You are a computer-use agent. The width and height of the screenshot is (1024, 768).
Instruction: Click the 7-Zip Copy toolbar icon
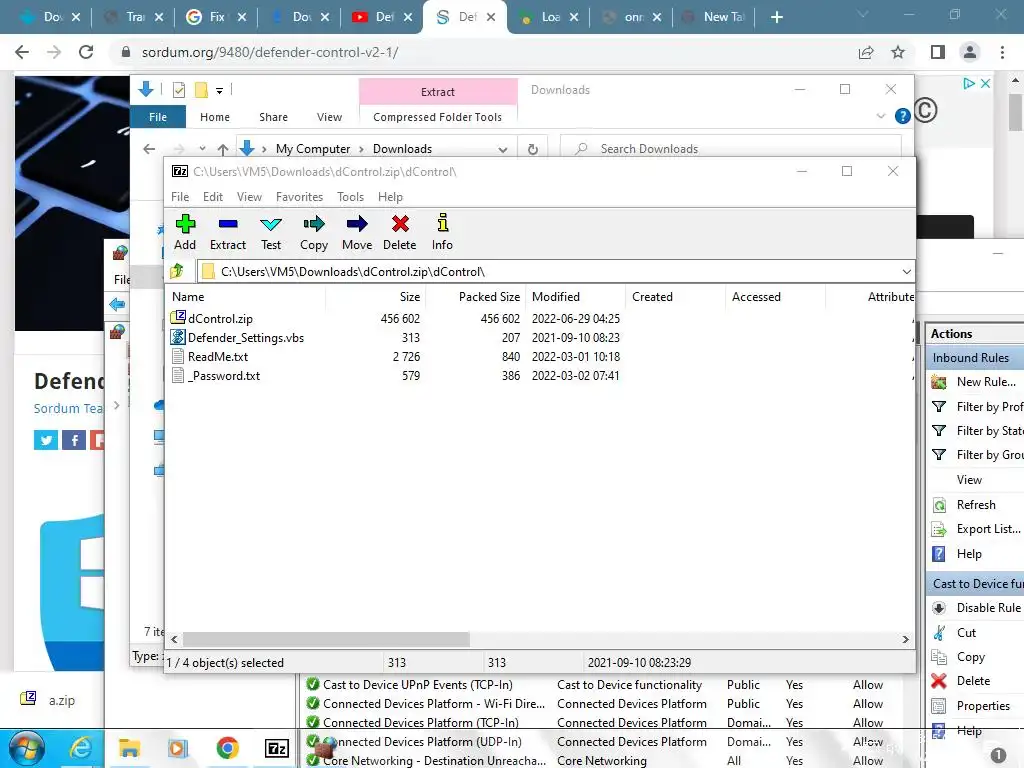[x=313, y=225]
